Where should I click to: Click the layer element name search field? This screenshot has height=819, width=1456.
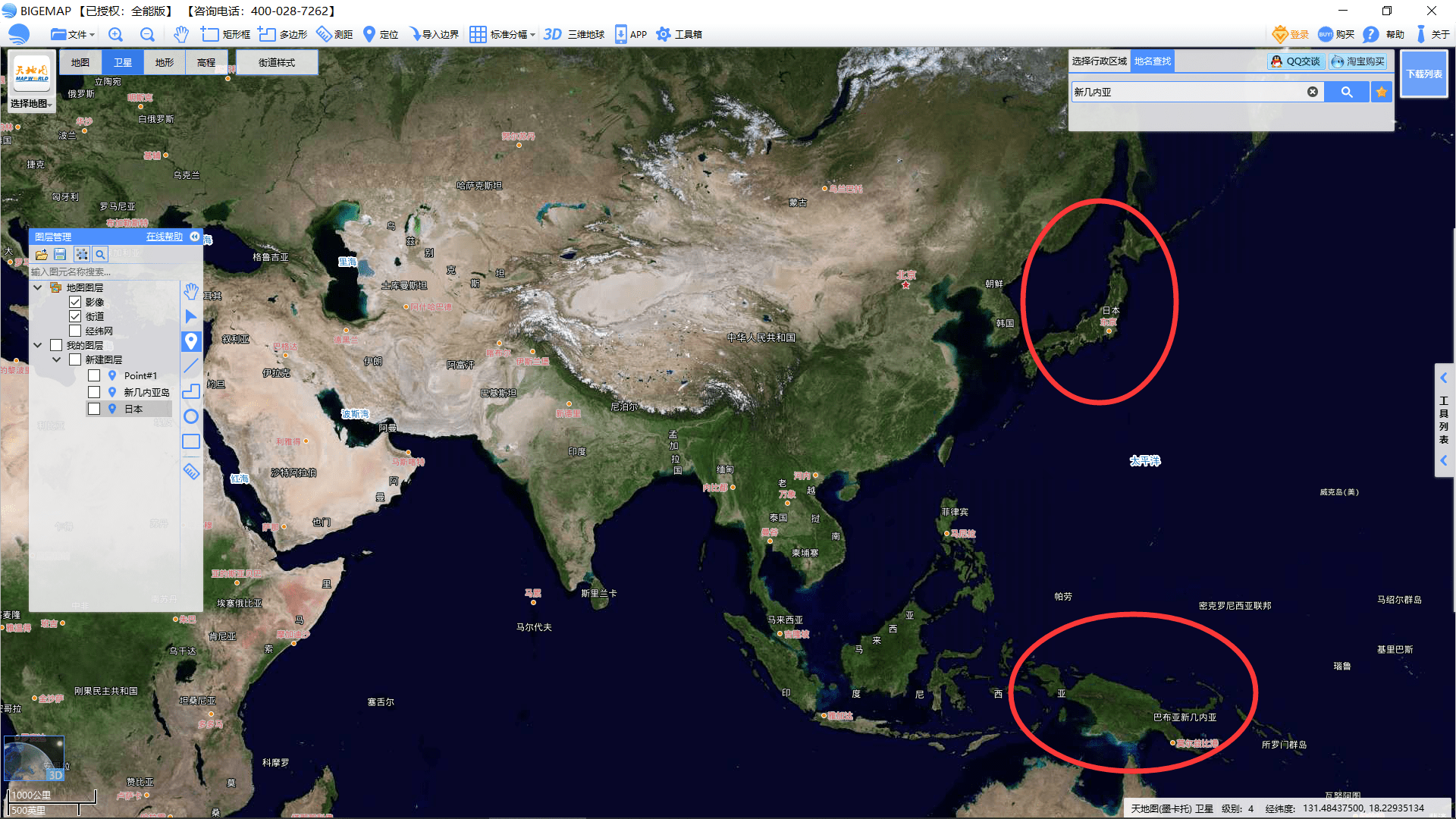pos(104,271)
